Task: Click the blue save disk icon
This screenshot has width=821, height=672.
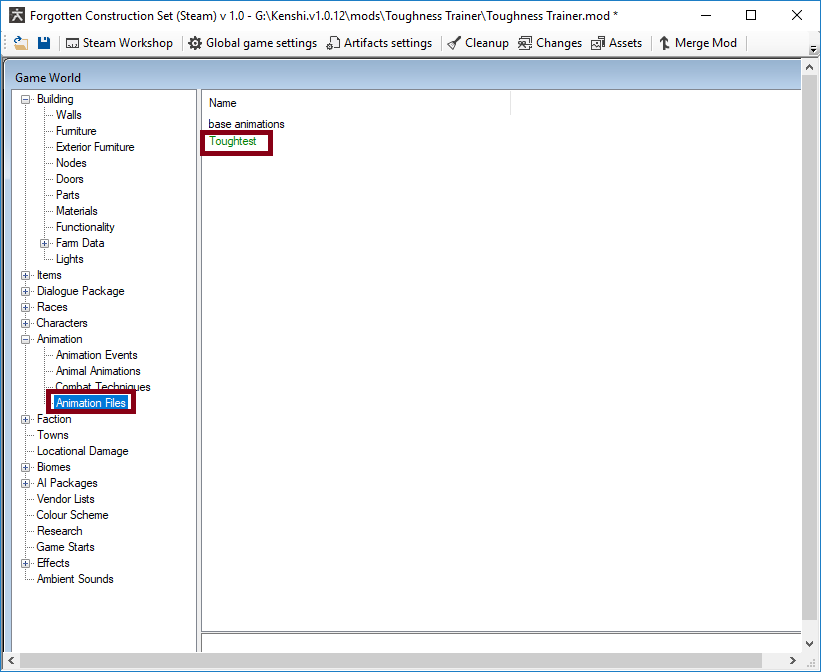Action: click(x=44, y=43)
